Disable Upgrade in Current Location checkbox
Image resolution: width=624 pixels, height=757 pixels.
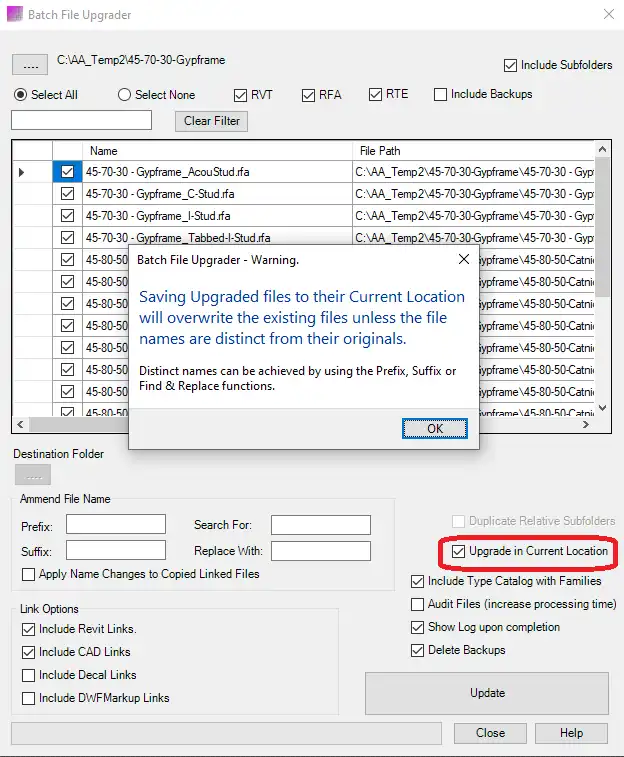click(x=459, y=551)
